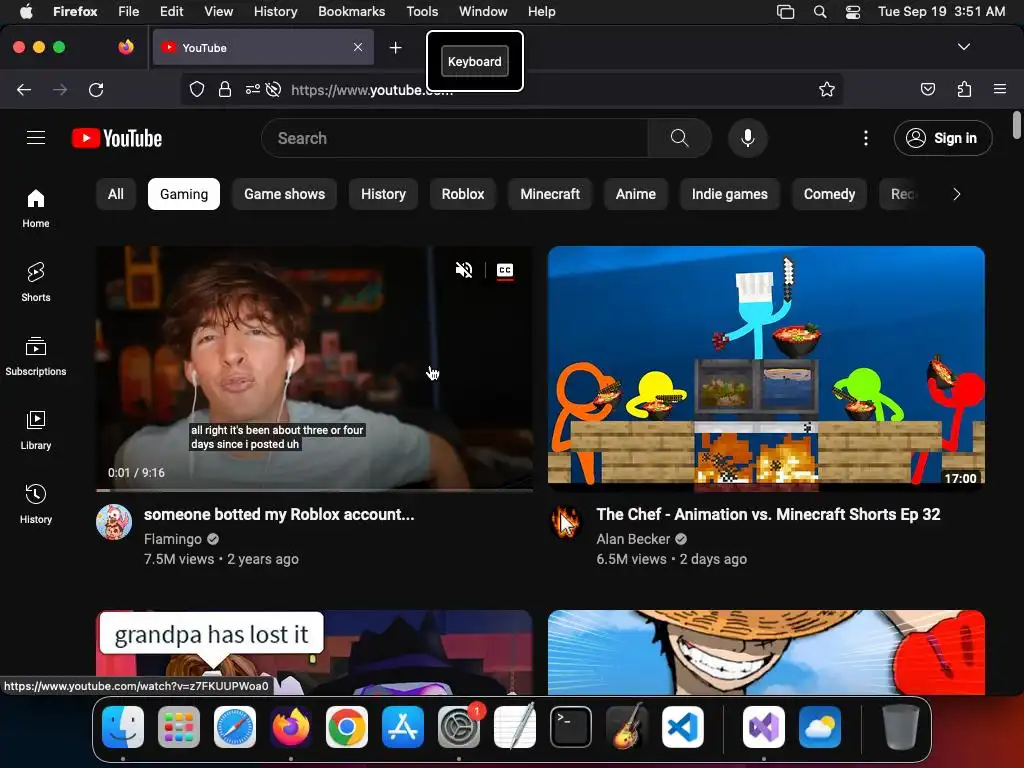Viewport: 1024px width, 768px height.
Task: Open Flamingo channel name link
Action: [173, 539]
